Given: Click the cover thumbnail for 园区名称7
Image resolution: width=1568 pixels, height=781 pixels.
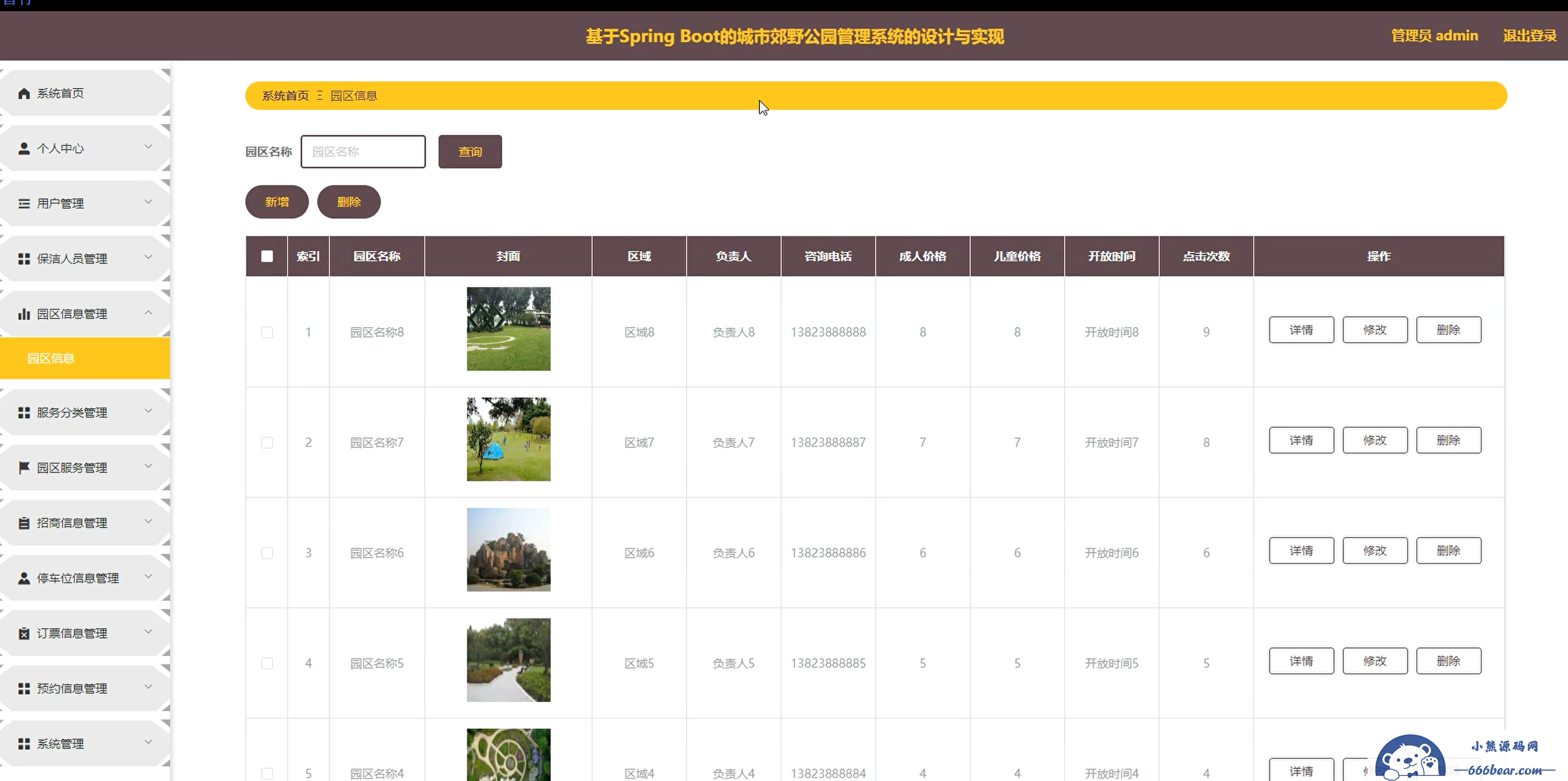Looking at the screenshot, I should pyautogui.click(x=508, y=439).
